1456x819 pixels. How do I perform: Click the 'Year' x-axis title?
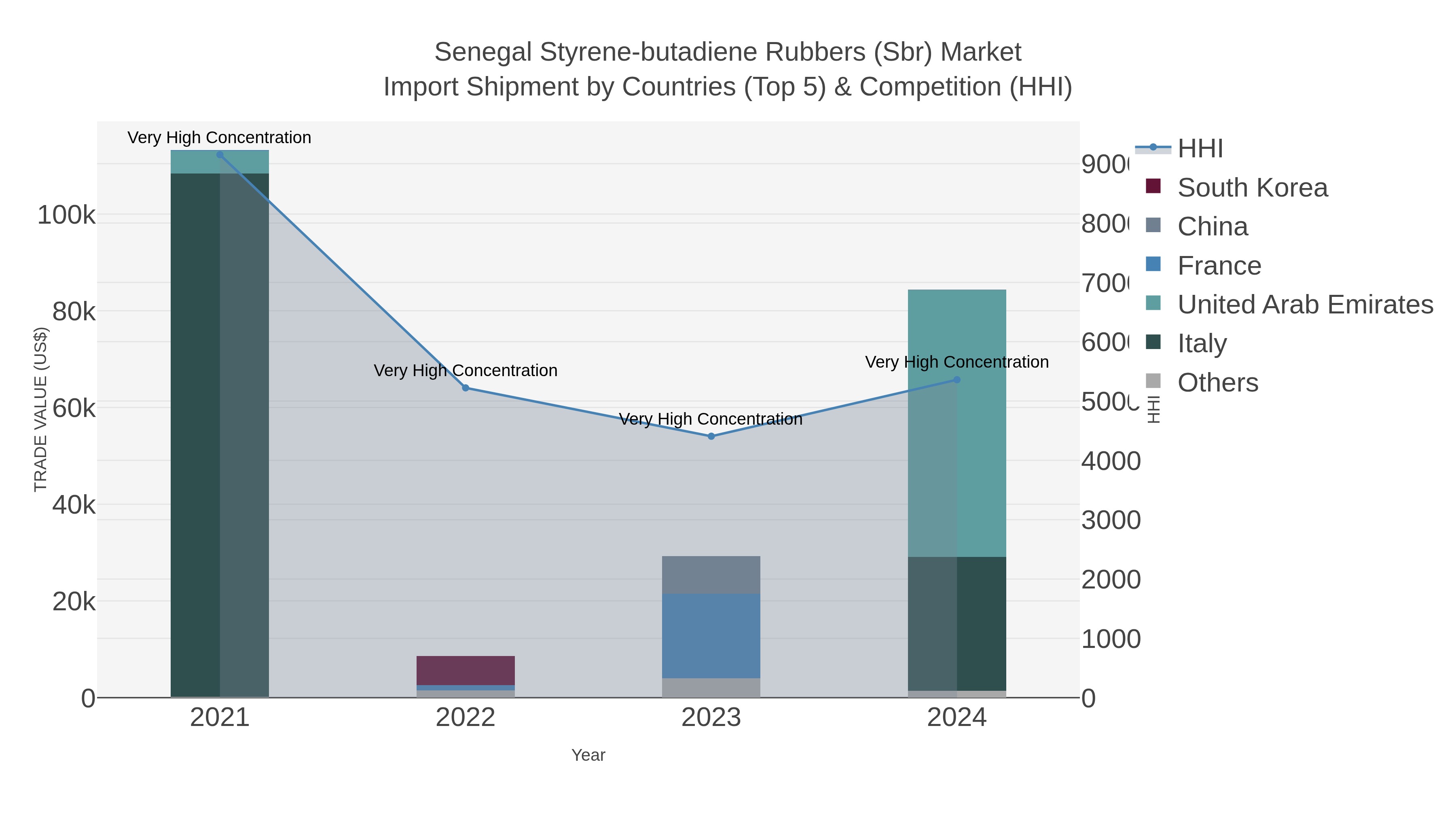coord(588,755)
